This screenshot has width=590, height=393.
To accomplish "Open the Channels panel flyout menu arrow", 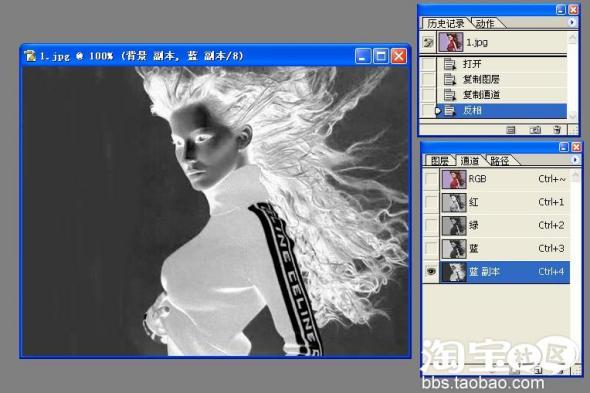I will click(x=575, y=160).
